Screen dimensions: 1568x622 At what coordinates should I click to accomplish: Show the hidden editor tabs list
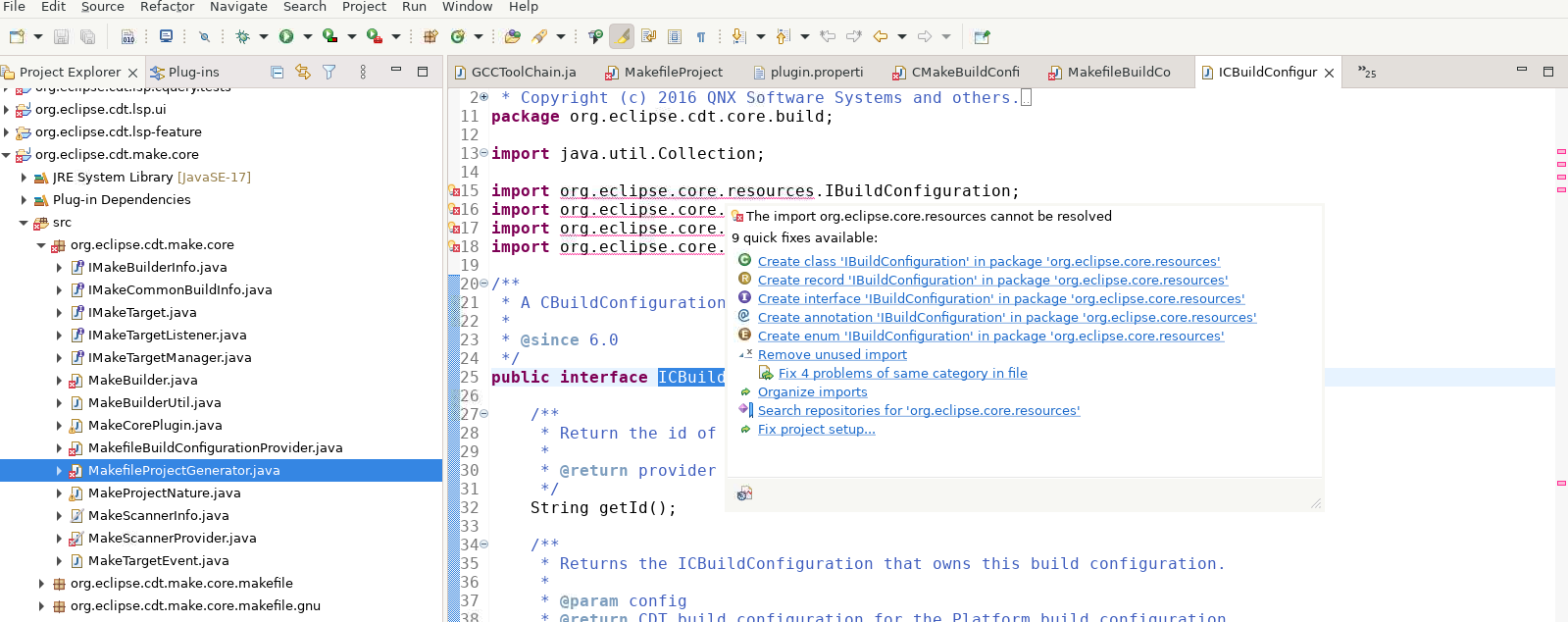click(1367, 73)
